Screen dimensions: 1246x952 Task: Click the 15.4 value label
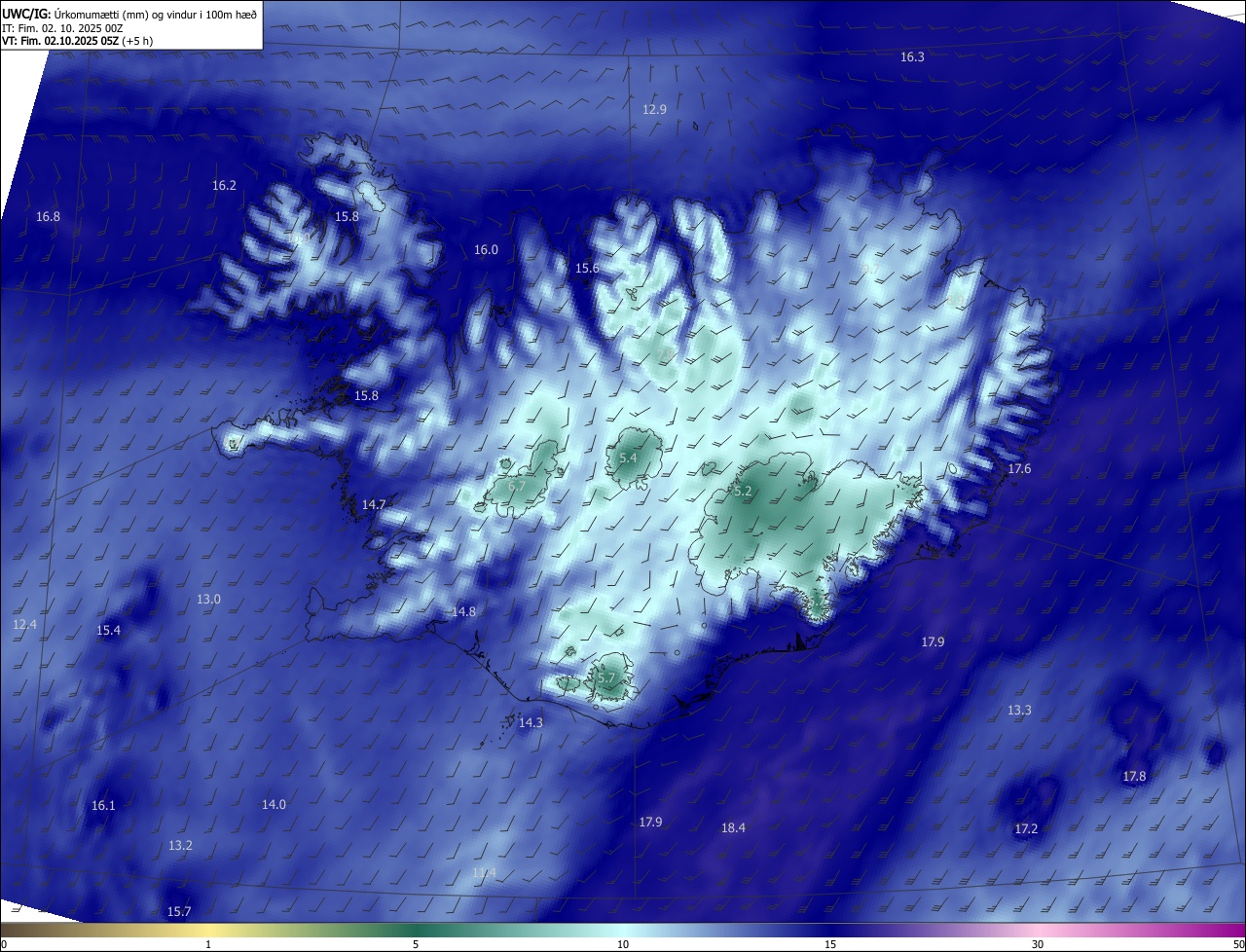click(108, 631)
